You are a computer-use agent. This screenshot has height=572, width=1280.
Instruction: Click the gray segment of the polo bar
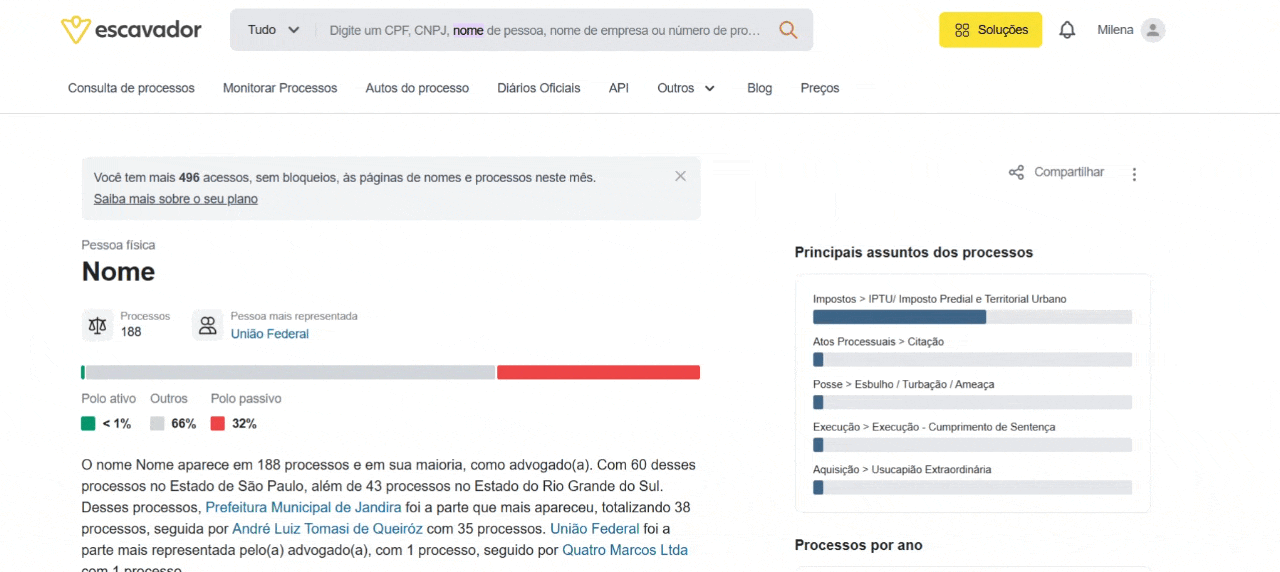290,372
